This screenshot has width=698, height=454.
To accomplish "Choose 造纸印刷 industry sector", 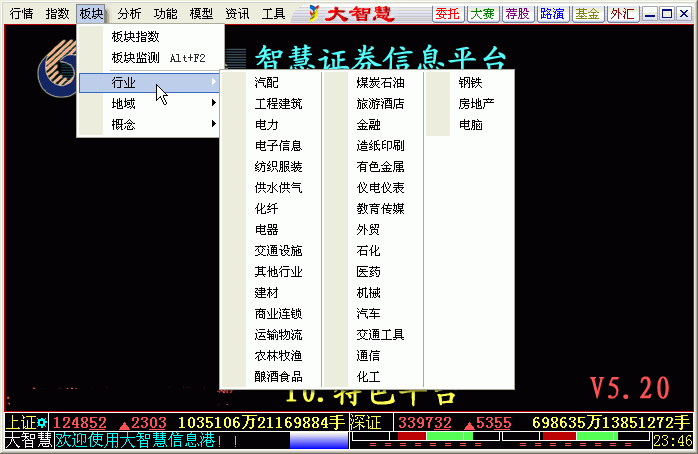I will [x=373, y=146].
